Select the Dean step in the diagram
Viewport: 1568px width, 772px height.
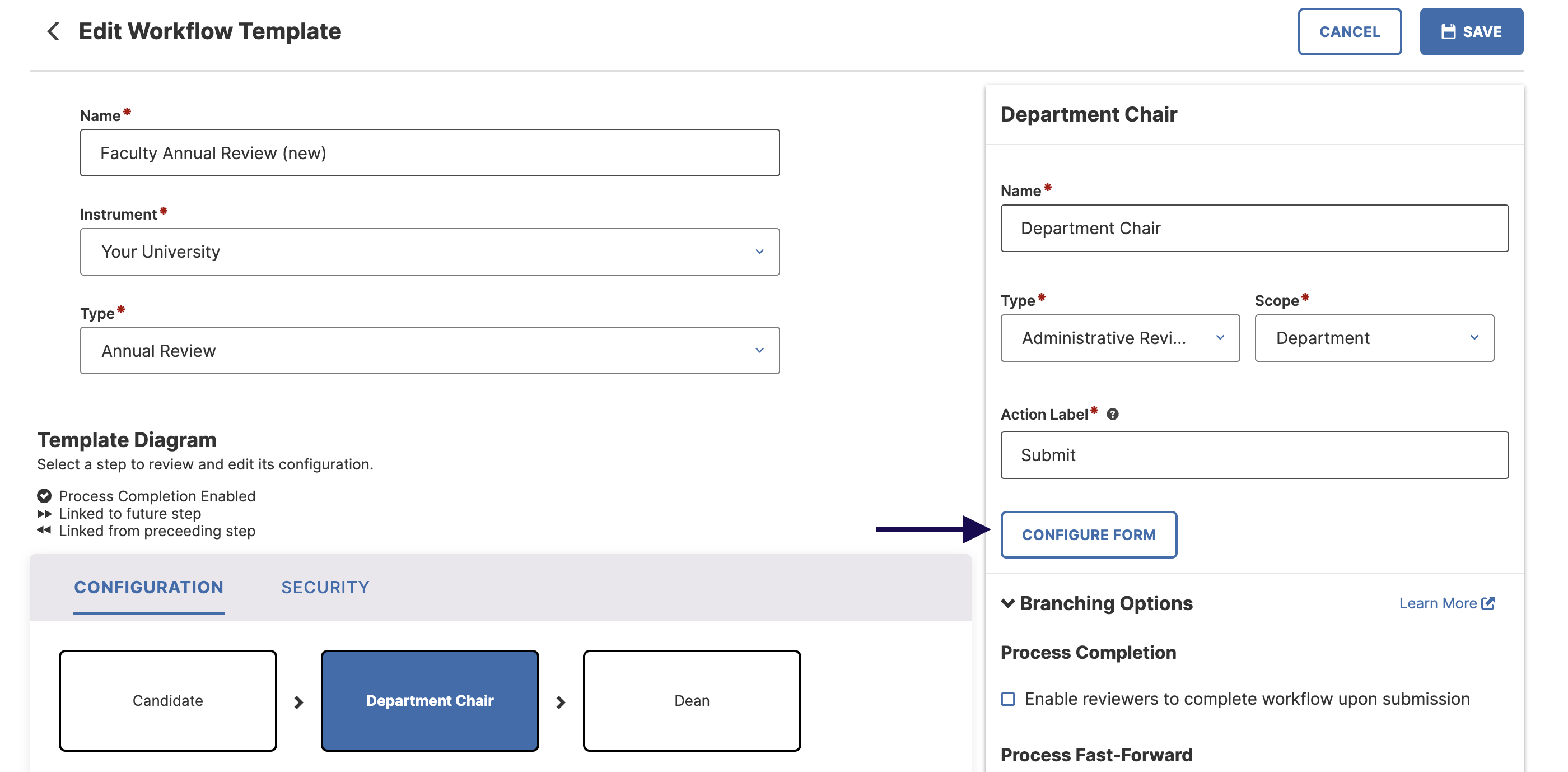(x=692, y=700)
